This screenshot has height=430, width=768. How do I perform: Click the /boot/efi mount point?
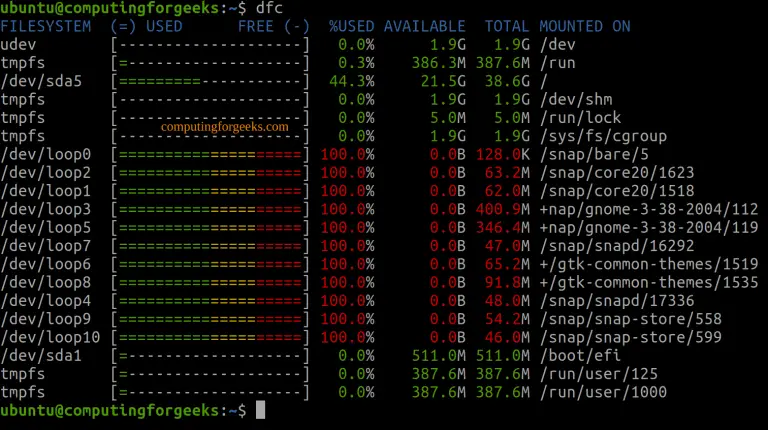580,356
